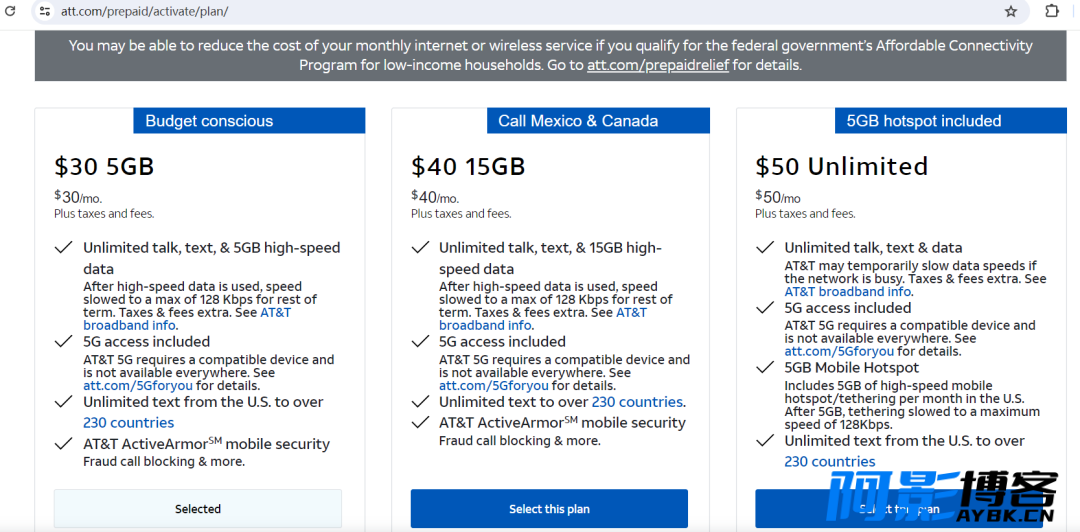The width and height of the screenshot is (1080, 532).
Task: Open 230 countries link in $50 Unlimited plan
Action: [830, 462]
